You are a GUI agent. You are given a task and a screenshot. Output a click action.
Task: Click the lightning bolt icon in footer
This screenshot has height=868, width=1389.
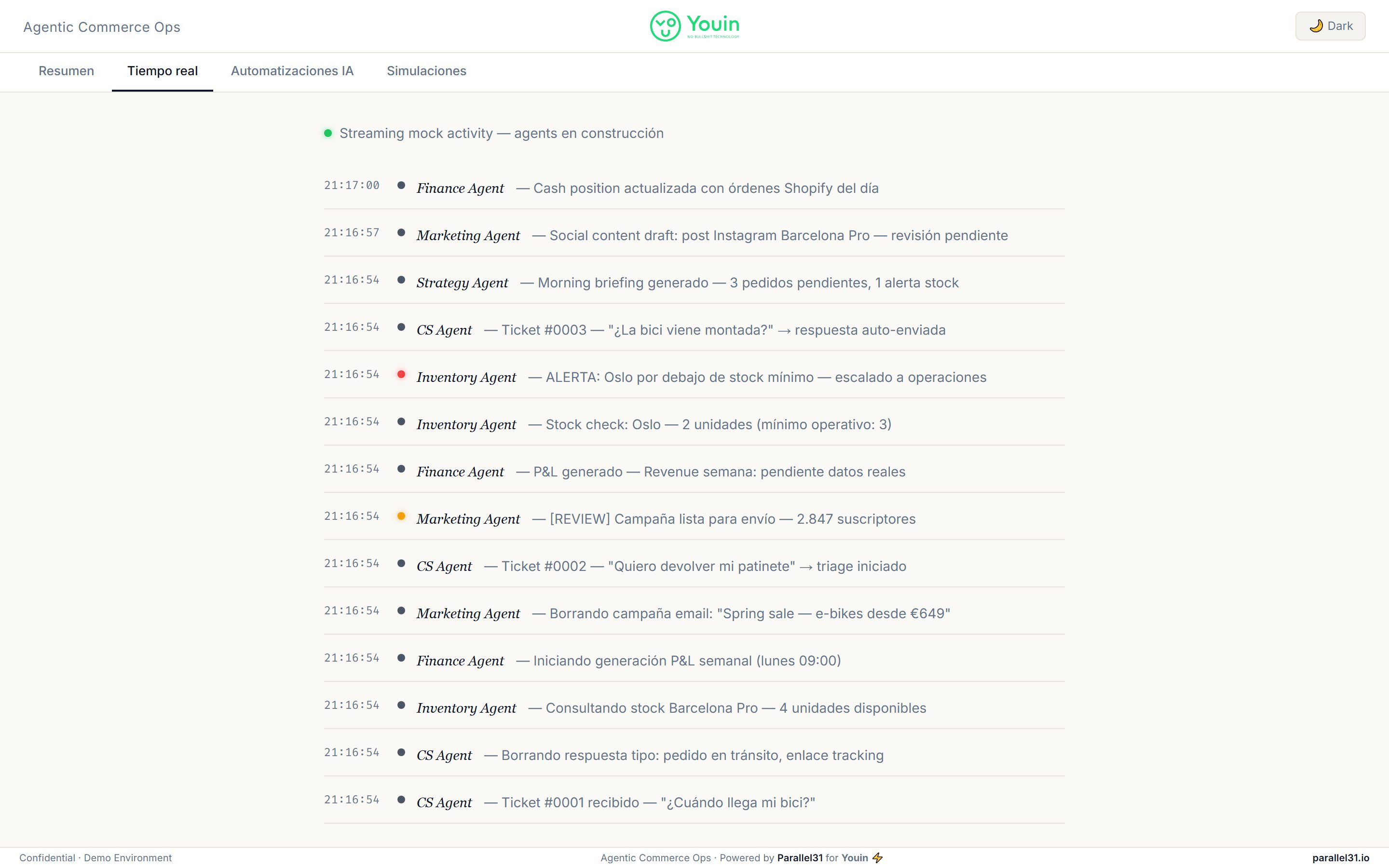click(878, 858)
